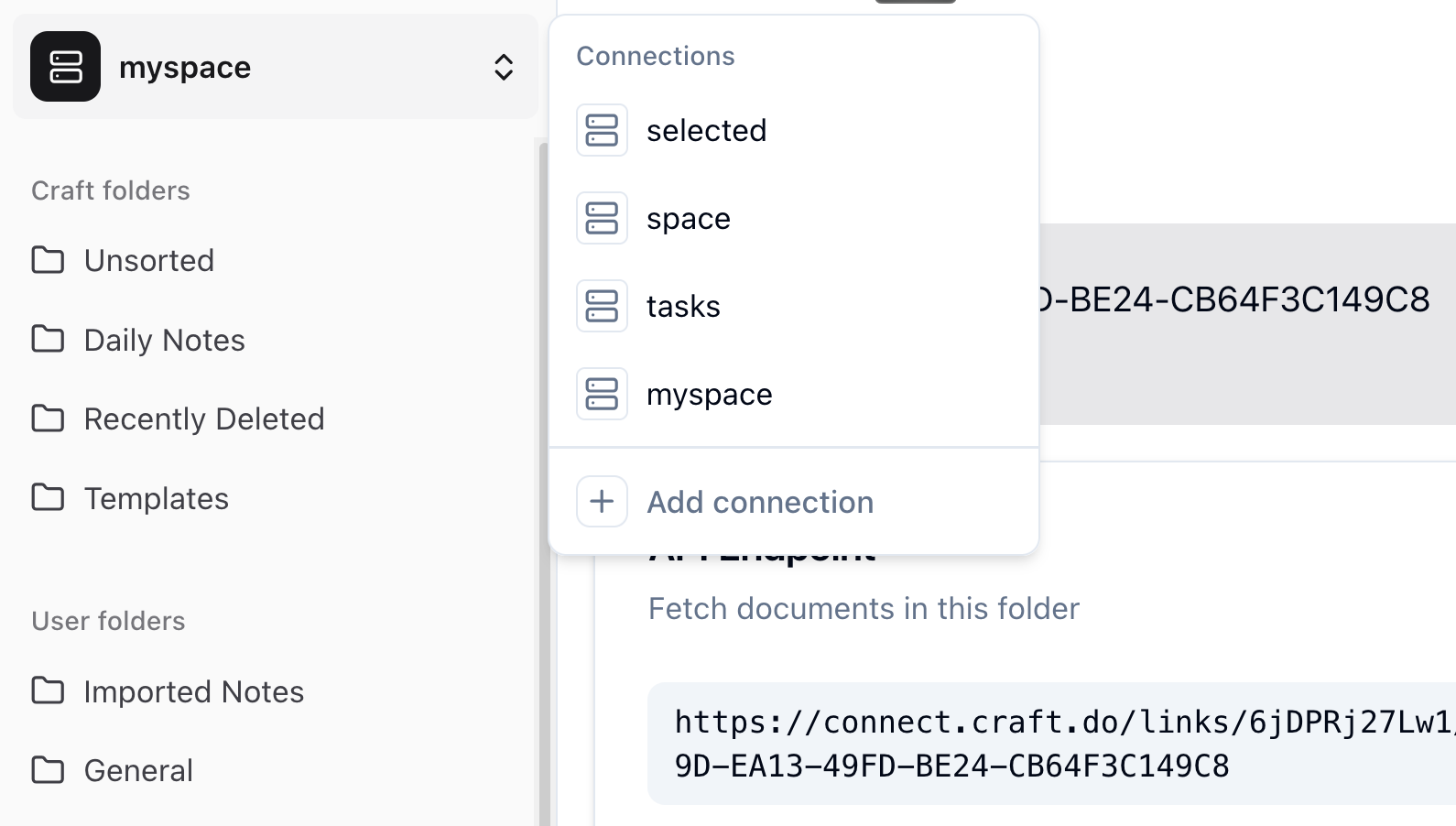This screenshot has height=826, width=1456.
Task: Switch to the 'tasks' connection
Action: 684,306
